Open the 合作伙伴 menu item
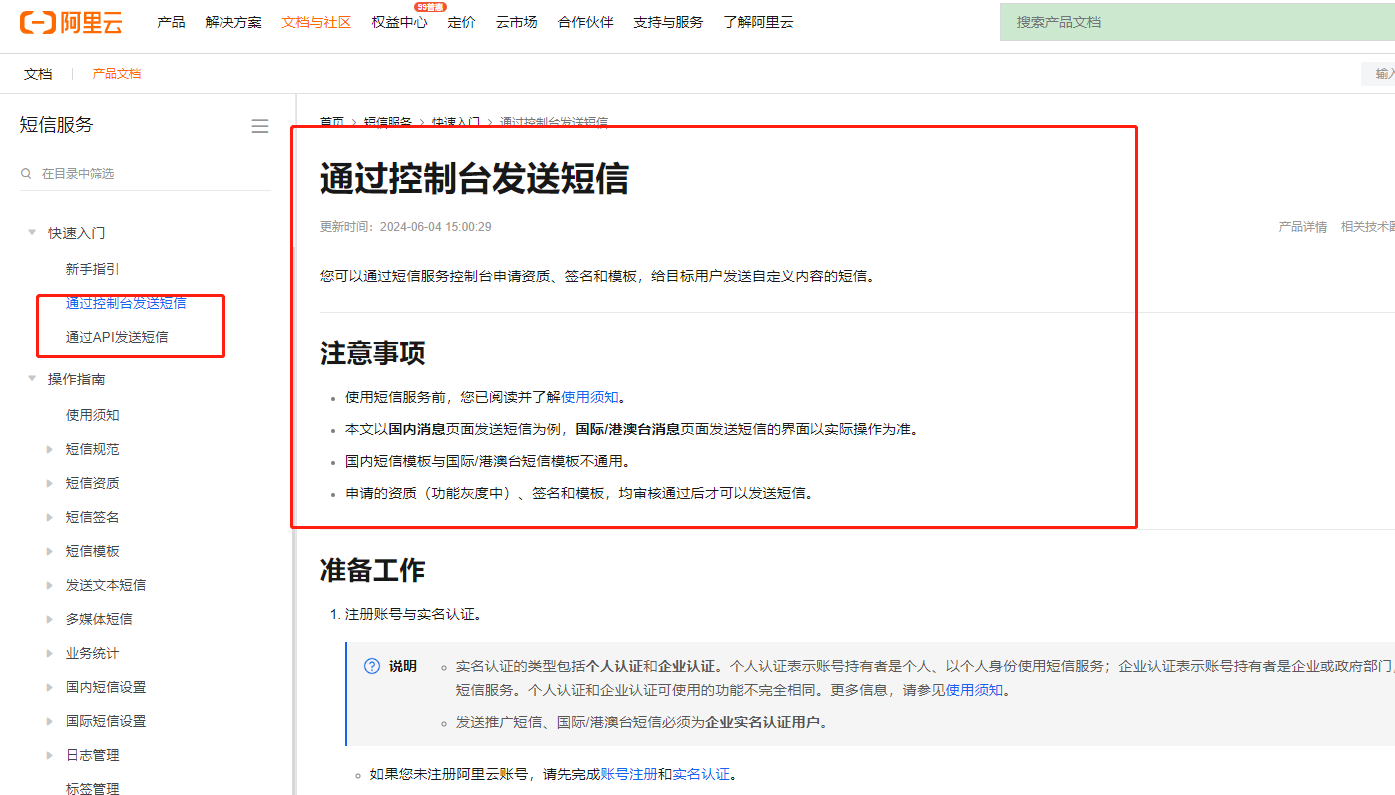 (586, 22)
